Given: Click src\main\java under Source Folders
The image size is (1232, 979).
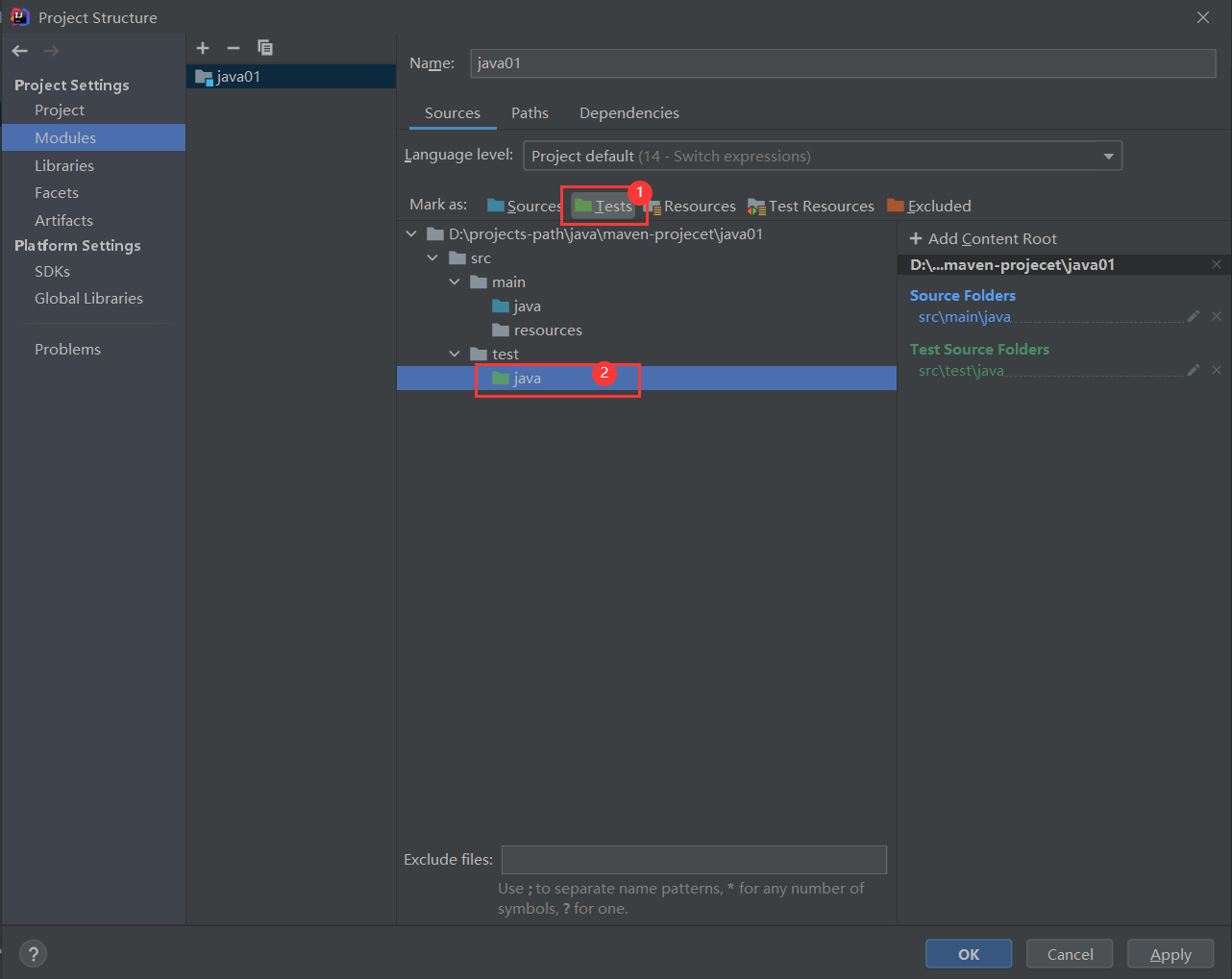Looking at the screenshot, I should pos(965,317).
